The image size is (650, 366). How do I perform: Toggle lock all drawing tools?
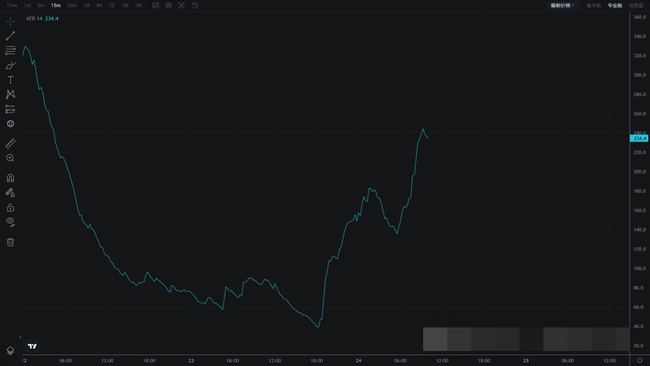tap(10, 207)
